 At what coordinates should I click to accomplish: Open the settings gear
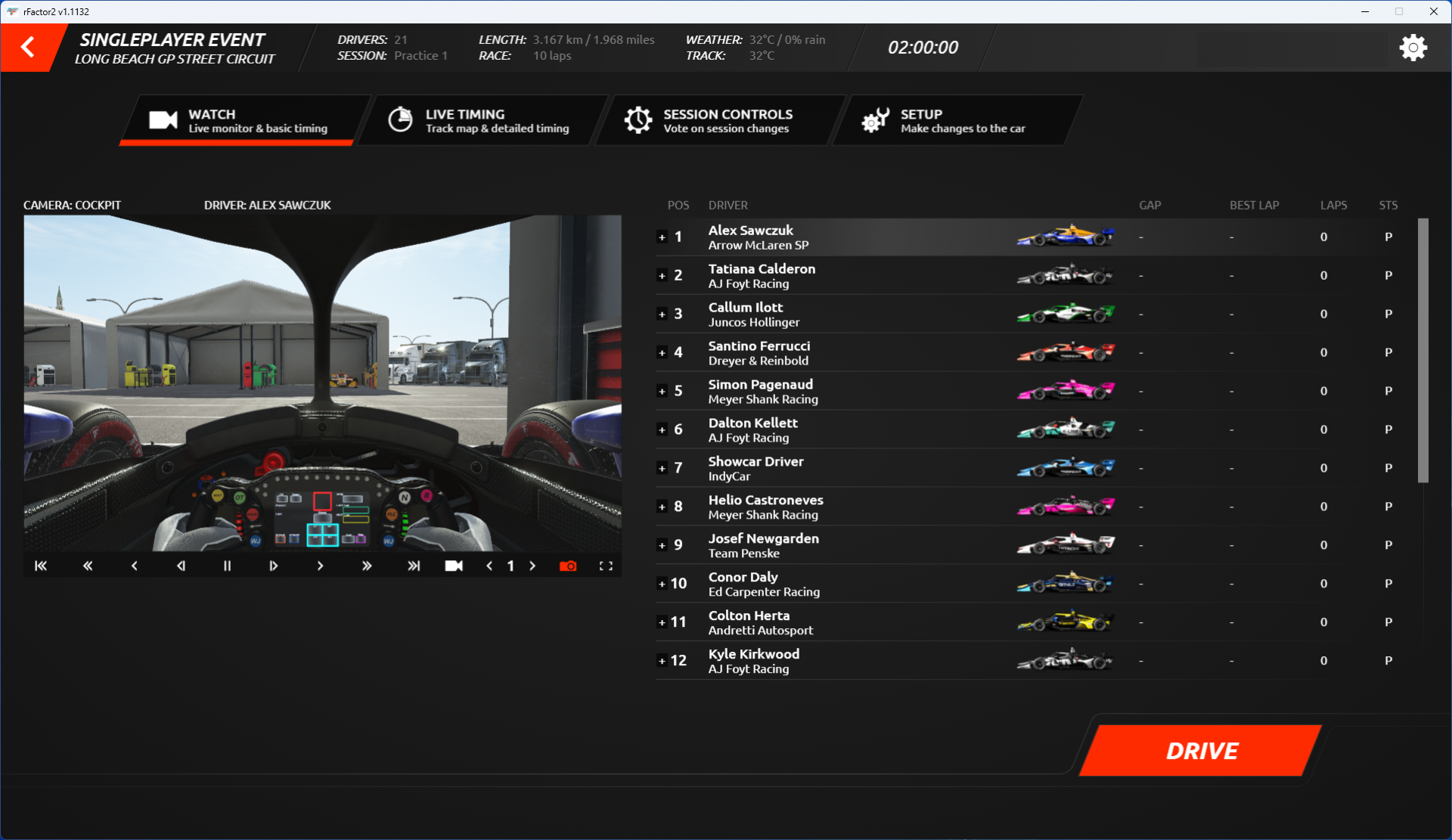(x=1413, y=48)
